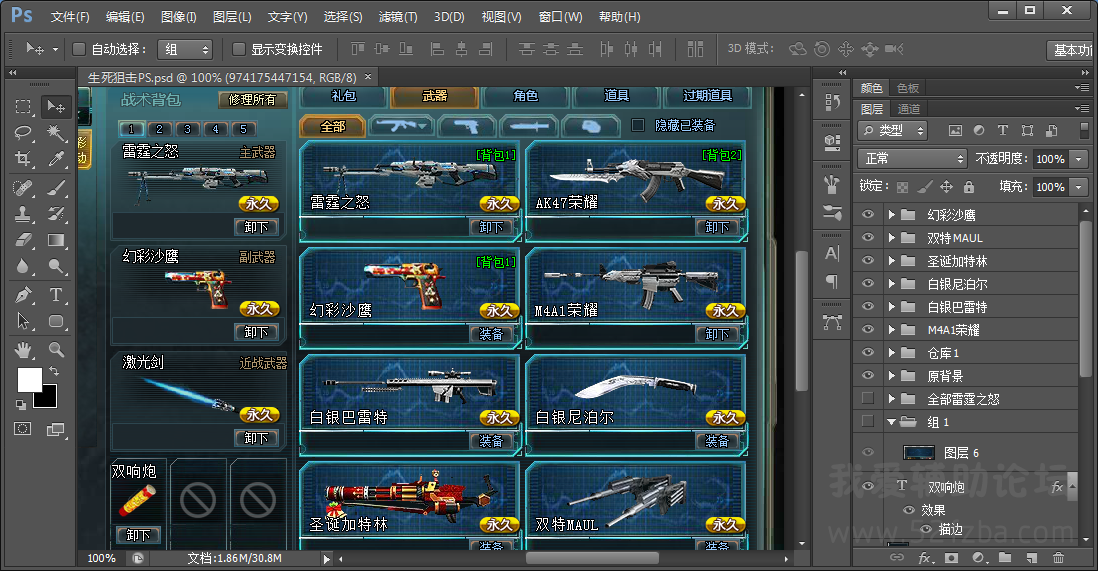This screenshot has width=1098, height=571.
Task: Select the Clone Stamp tool
Action: (23, 214)
